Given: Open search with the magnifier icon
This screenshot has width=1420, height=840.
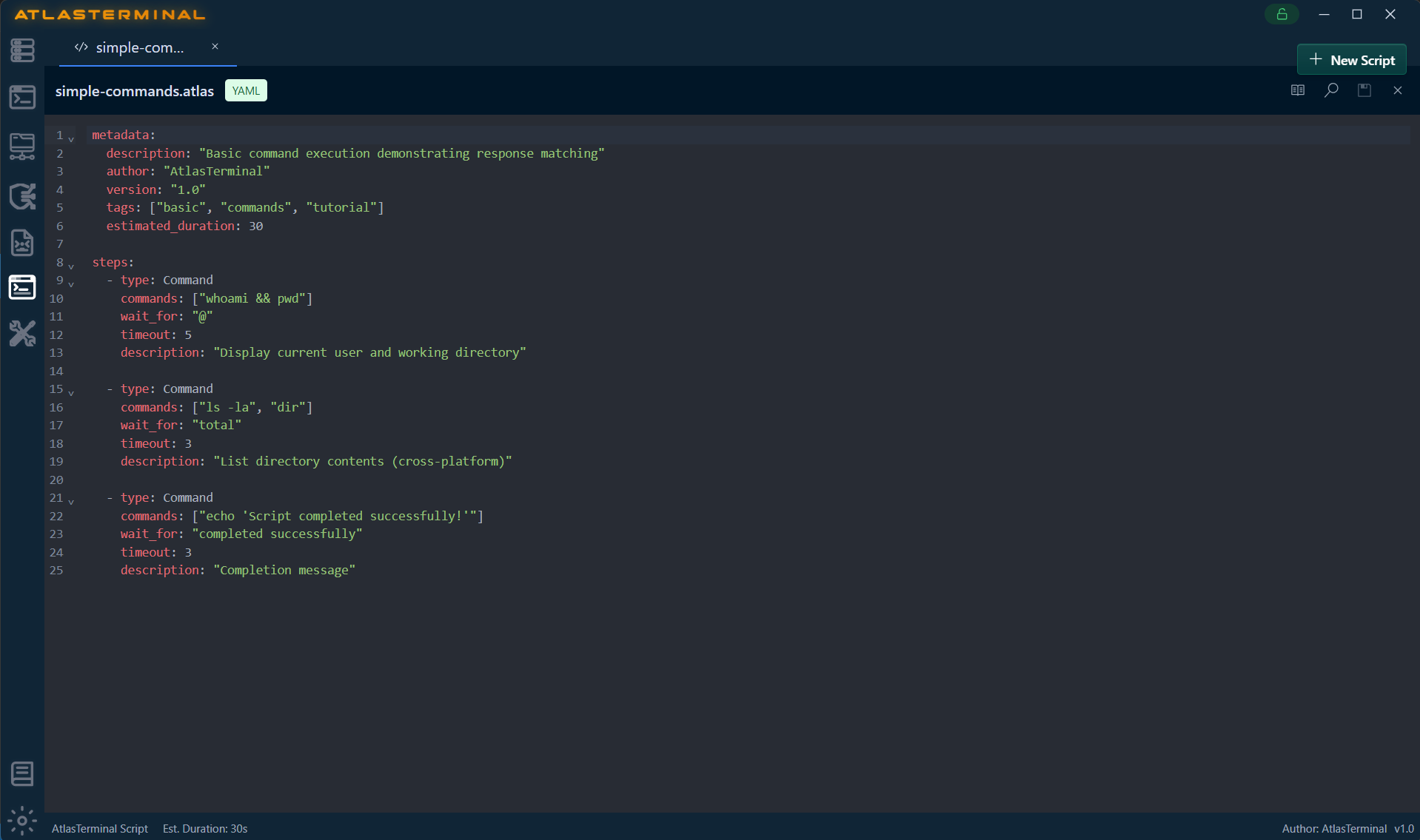Looking at the screenshot, I should point(1330,90).
